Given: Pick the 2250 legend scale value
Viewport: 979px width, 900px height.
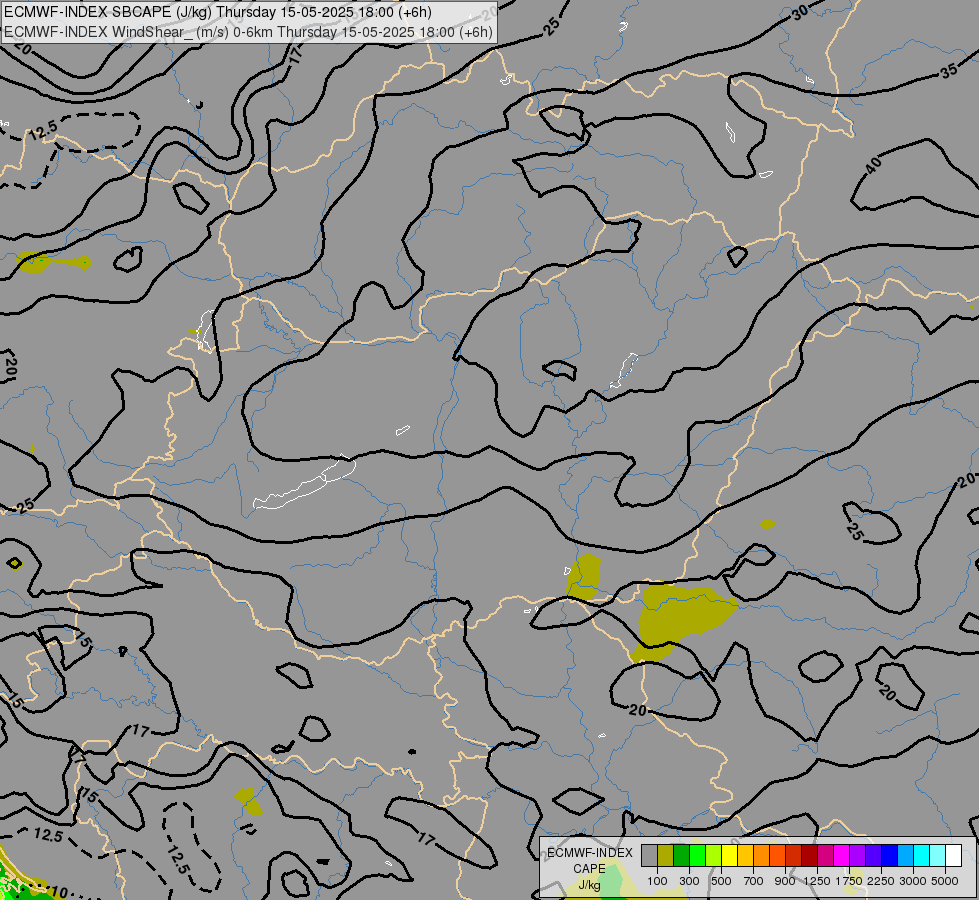Looking at the screenshot, I should pos(881,881).
